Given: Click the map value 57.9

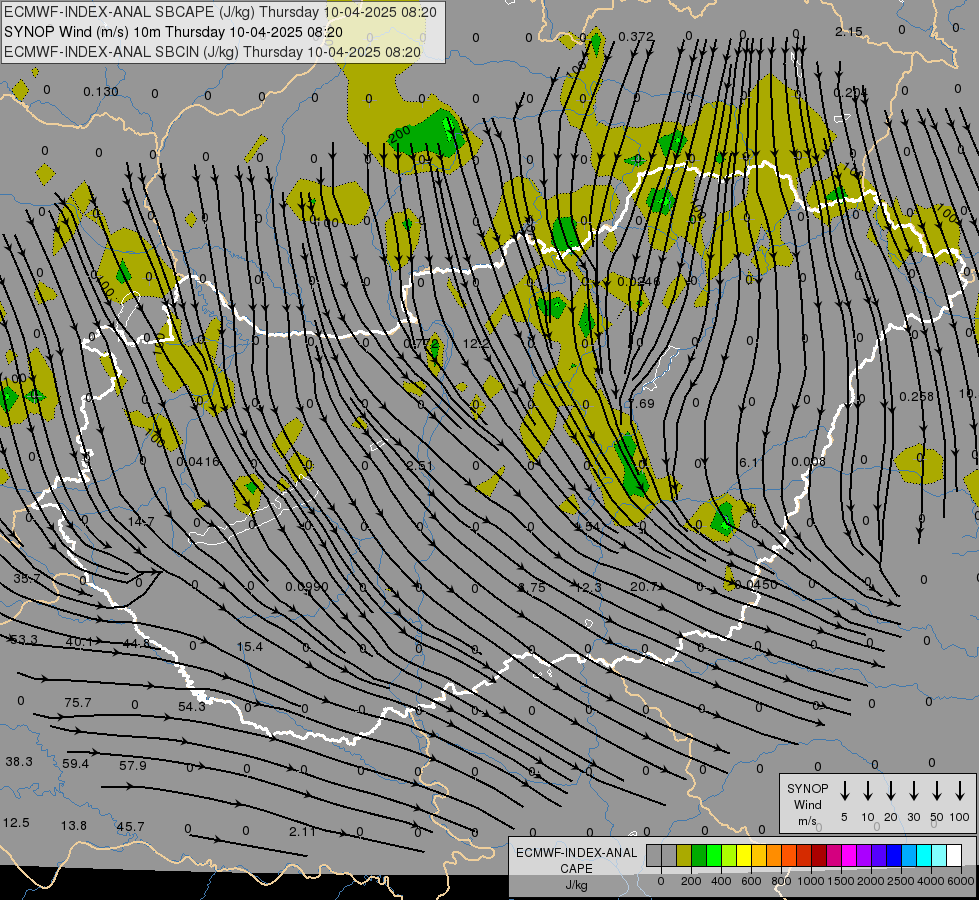Looking at the screenshot, I should tap(132, 765).
